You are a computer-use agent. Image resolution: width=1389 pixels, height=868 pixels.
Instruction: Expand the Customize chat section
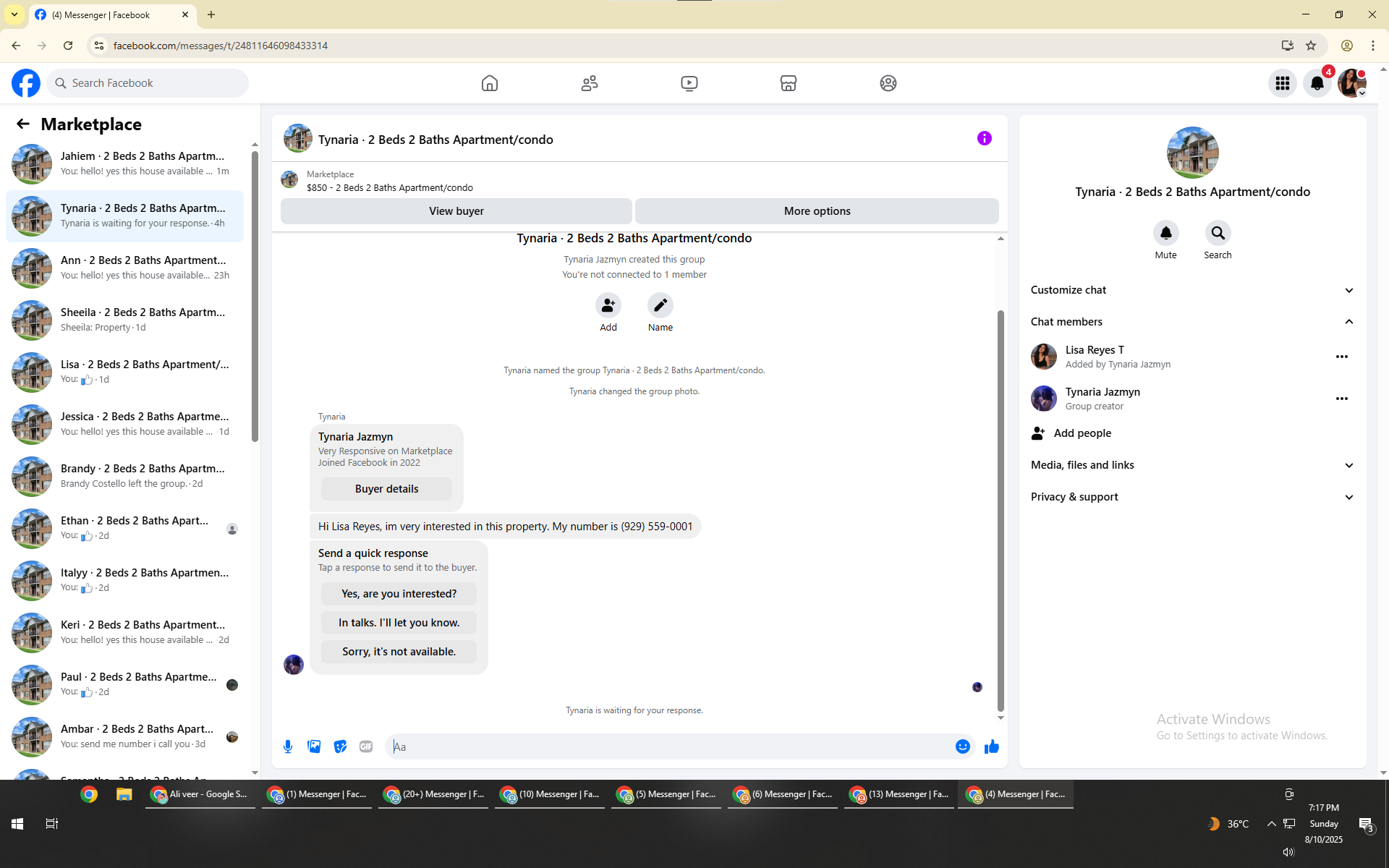[x=1348, y=290]
